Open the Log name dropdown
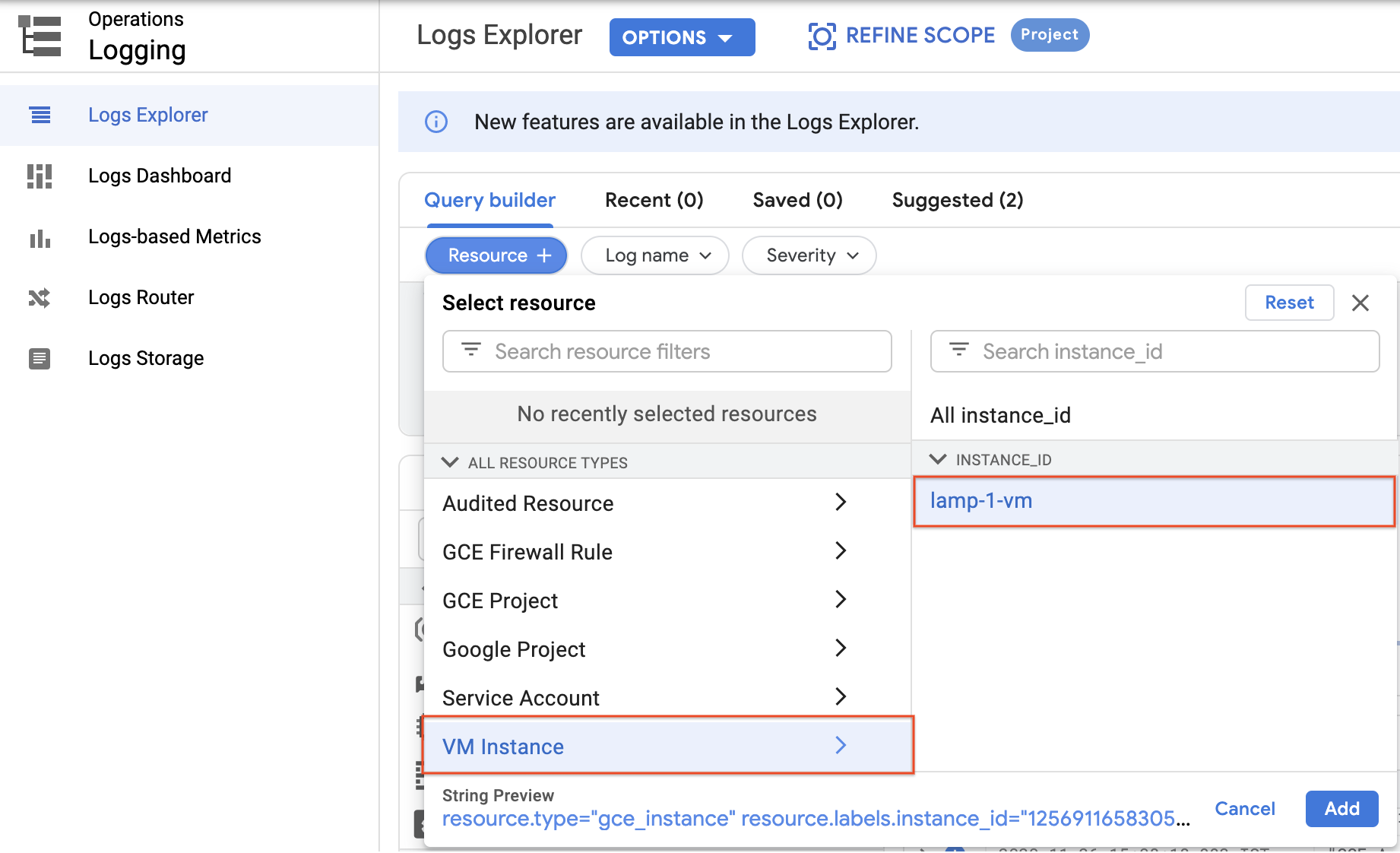 click(654, 255)
